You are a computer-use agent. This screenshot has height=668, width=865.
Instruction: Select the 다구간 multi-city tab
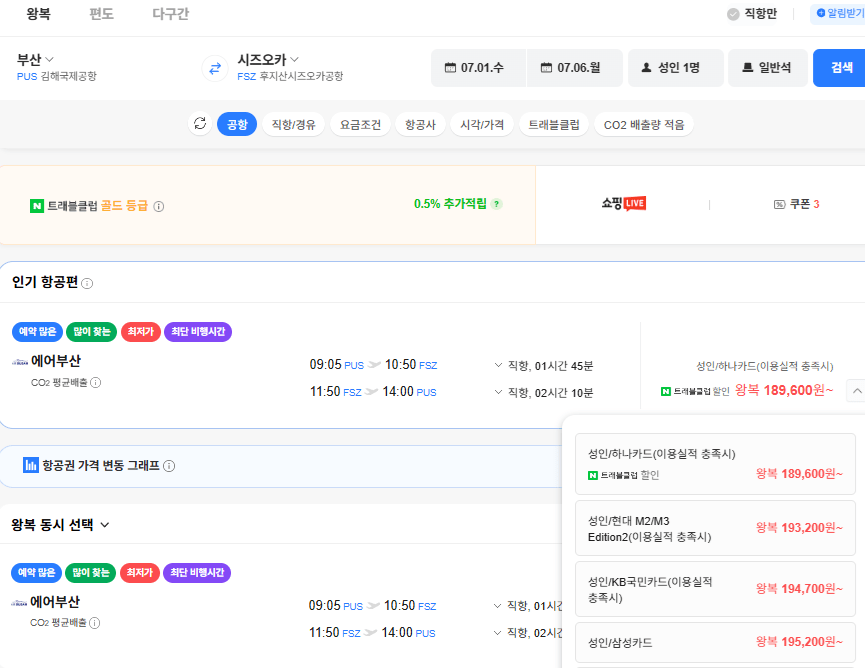tap(170, 14)
